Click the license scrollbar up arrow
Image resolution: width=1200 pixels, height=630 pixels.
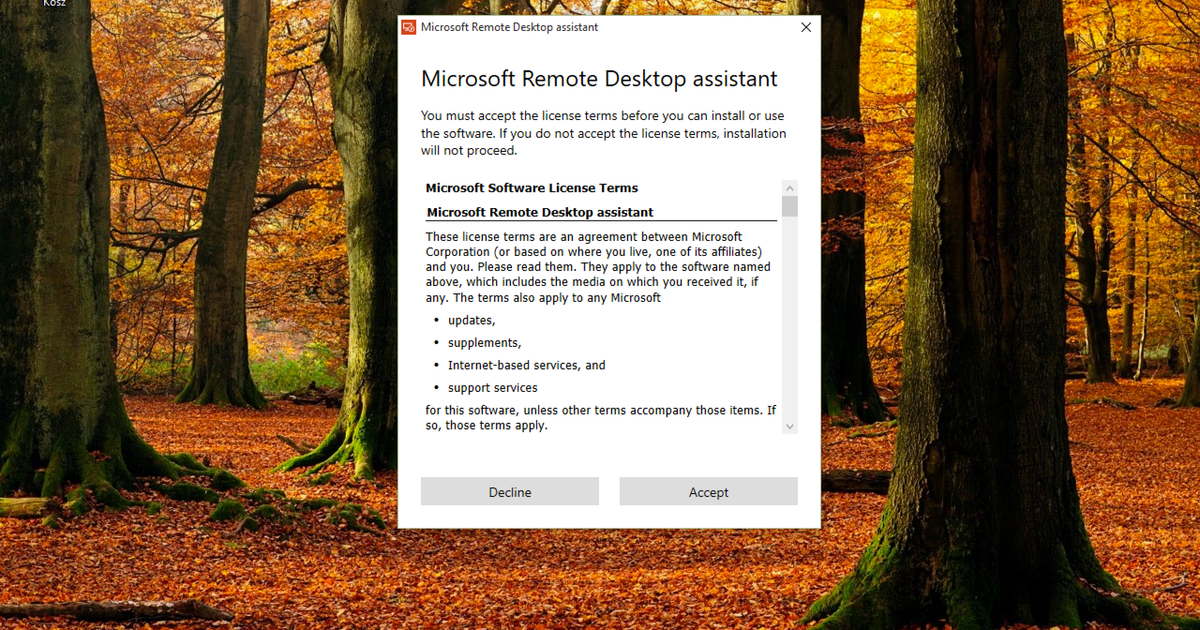[790, 187]
